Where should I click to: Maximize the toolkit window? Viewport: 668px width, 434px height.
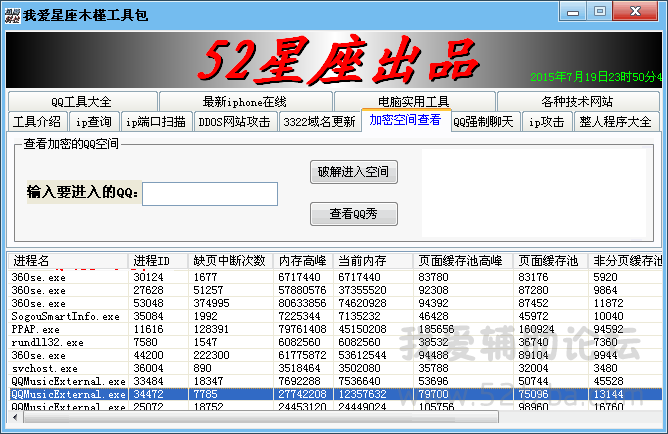click(600, 11)
